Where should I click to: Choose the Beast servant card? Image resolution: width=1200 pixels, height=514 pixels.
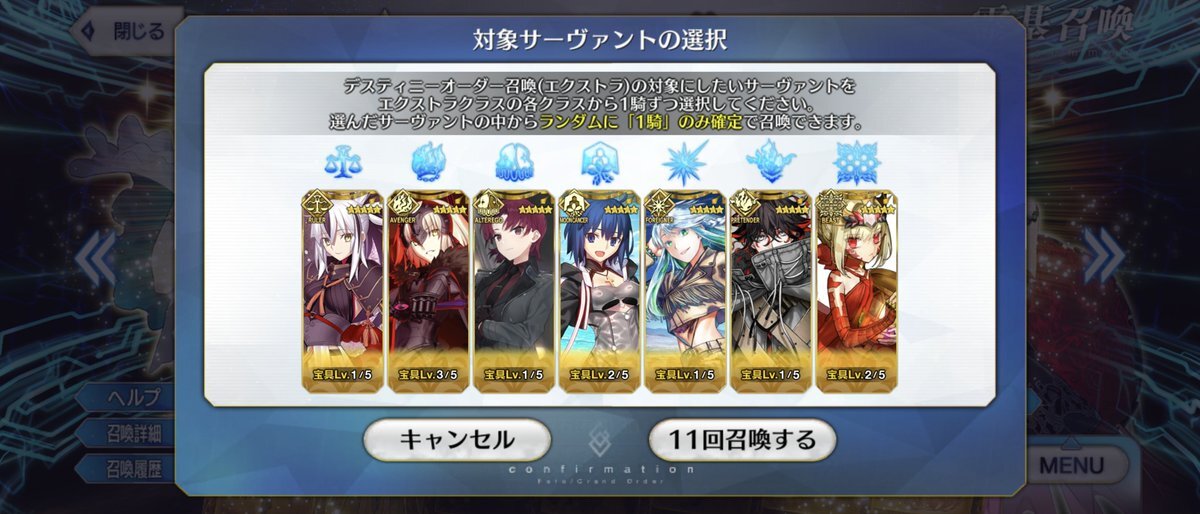pyautogui.click(x=857, y=290)
